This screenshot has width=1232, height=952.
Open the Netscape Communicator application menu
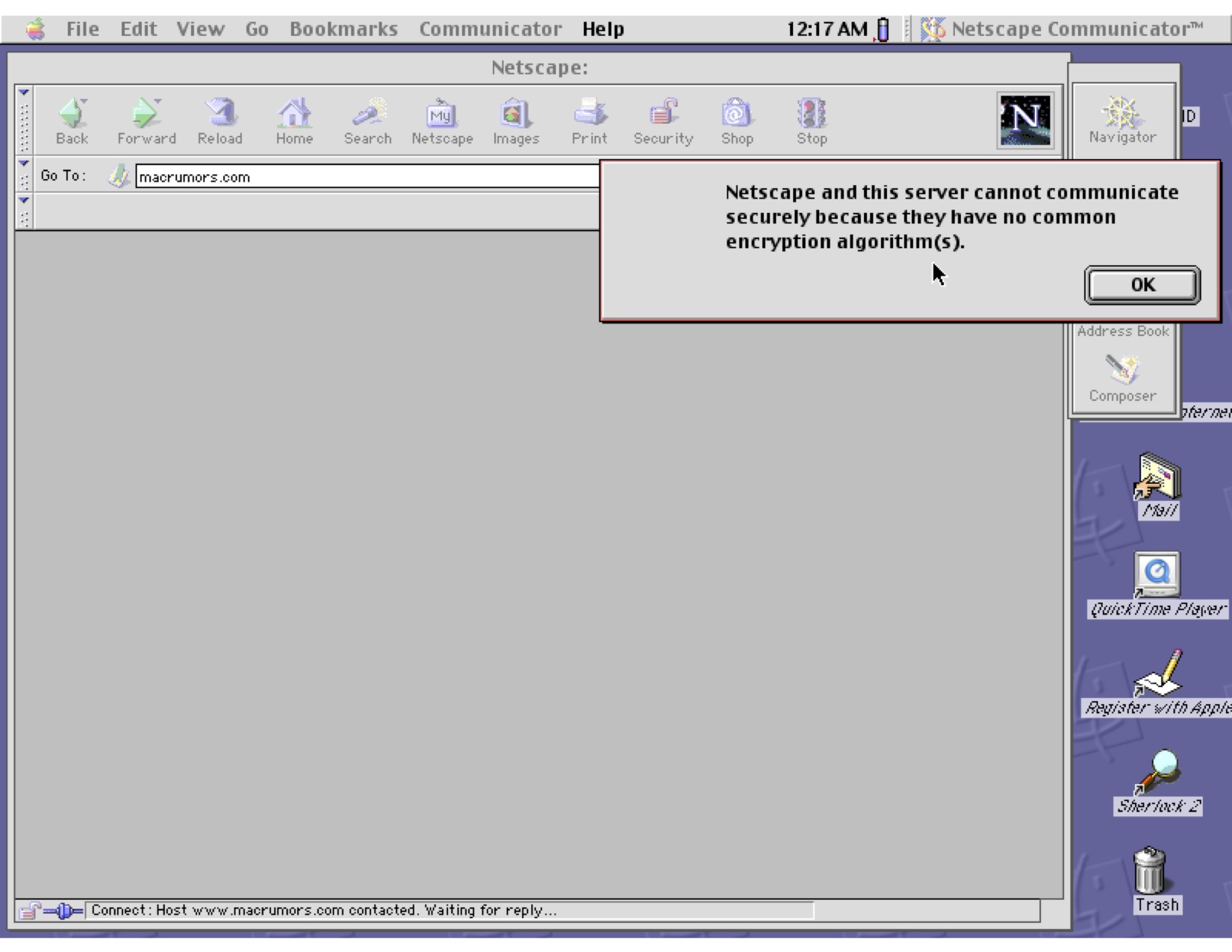pyautogui.click(x=1063, y=29)
